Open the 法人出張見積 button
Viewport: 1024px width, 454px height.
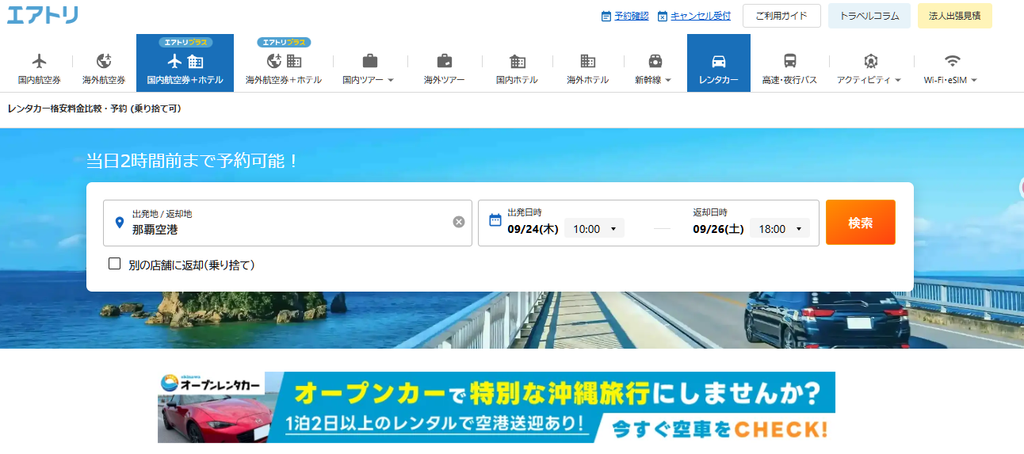coord(954,16)
